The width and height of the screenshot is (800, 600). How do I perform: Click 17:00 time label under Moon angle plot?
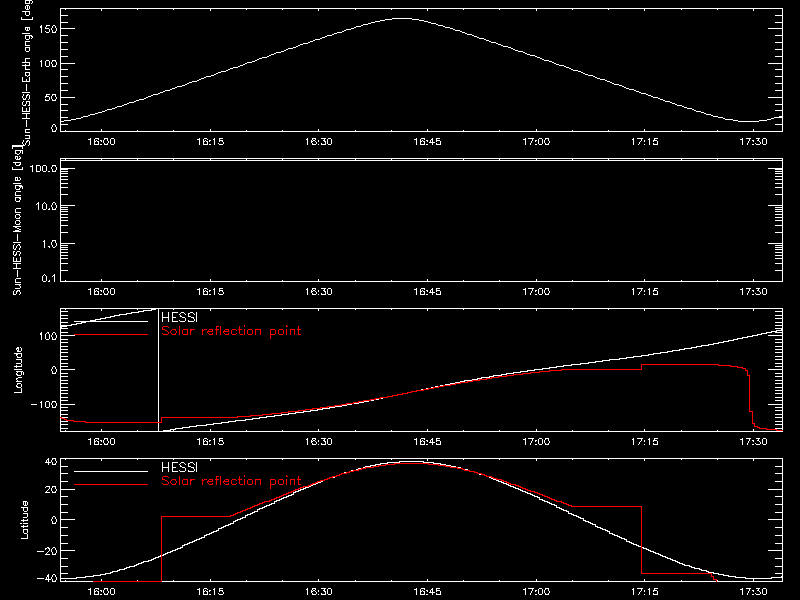536,292
